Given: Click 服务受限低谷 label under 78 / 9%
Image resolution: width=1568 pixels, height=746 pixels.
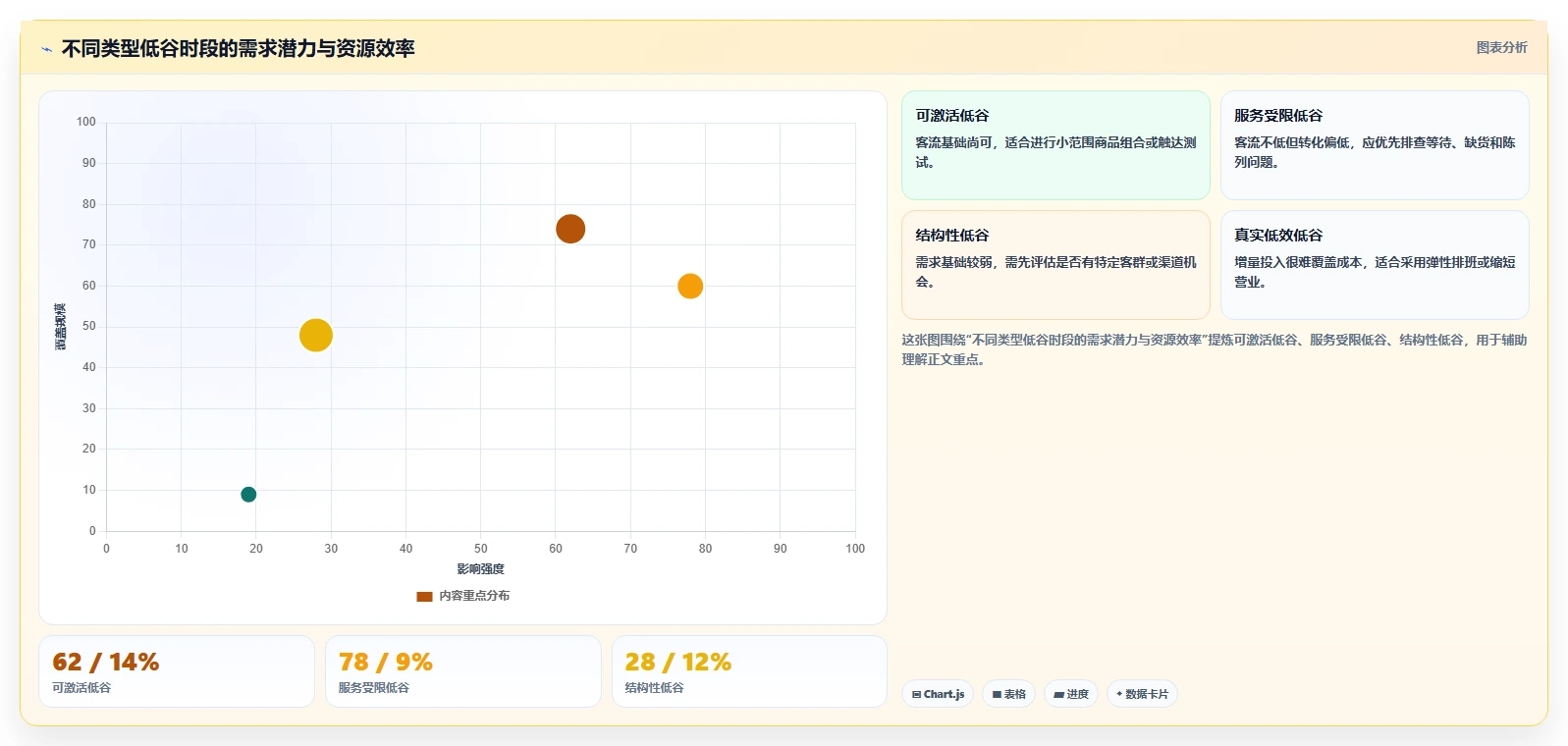Looking at the screenshot, I should click(374, 688).
